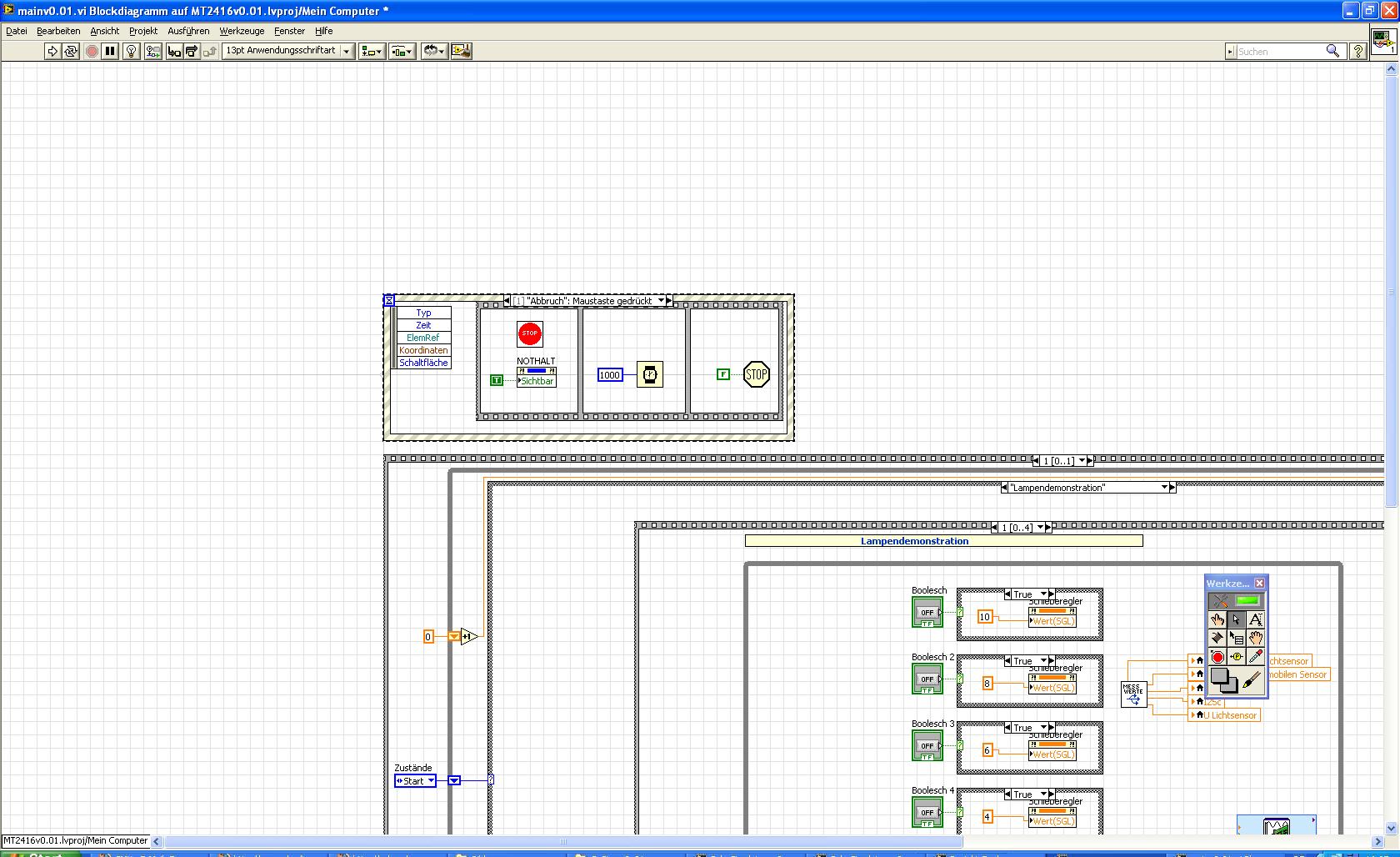
Task: Open the Fenster menu
Action: (290, 31)
